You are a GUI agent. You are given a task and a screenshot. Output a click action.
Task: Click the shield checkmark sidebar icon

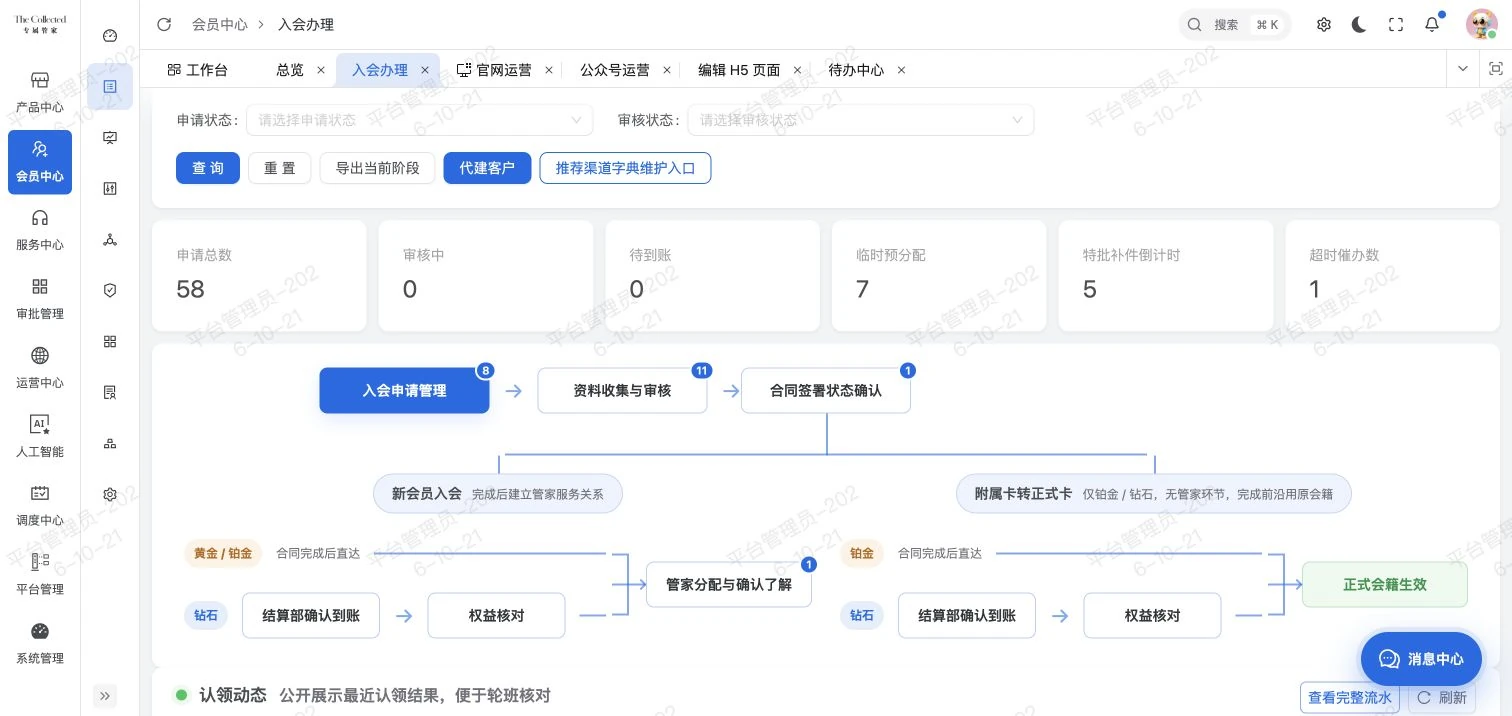pyautogui.click(x=110, y=291)
